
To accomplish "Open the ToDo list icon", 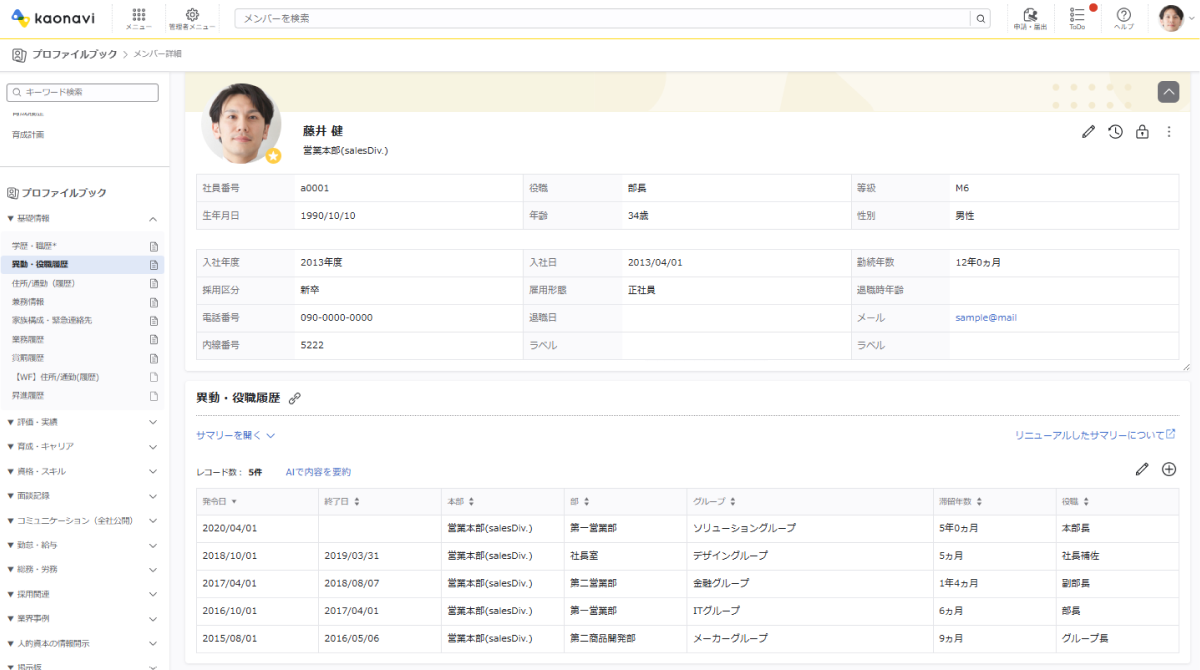I will click(1077, 18).
